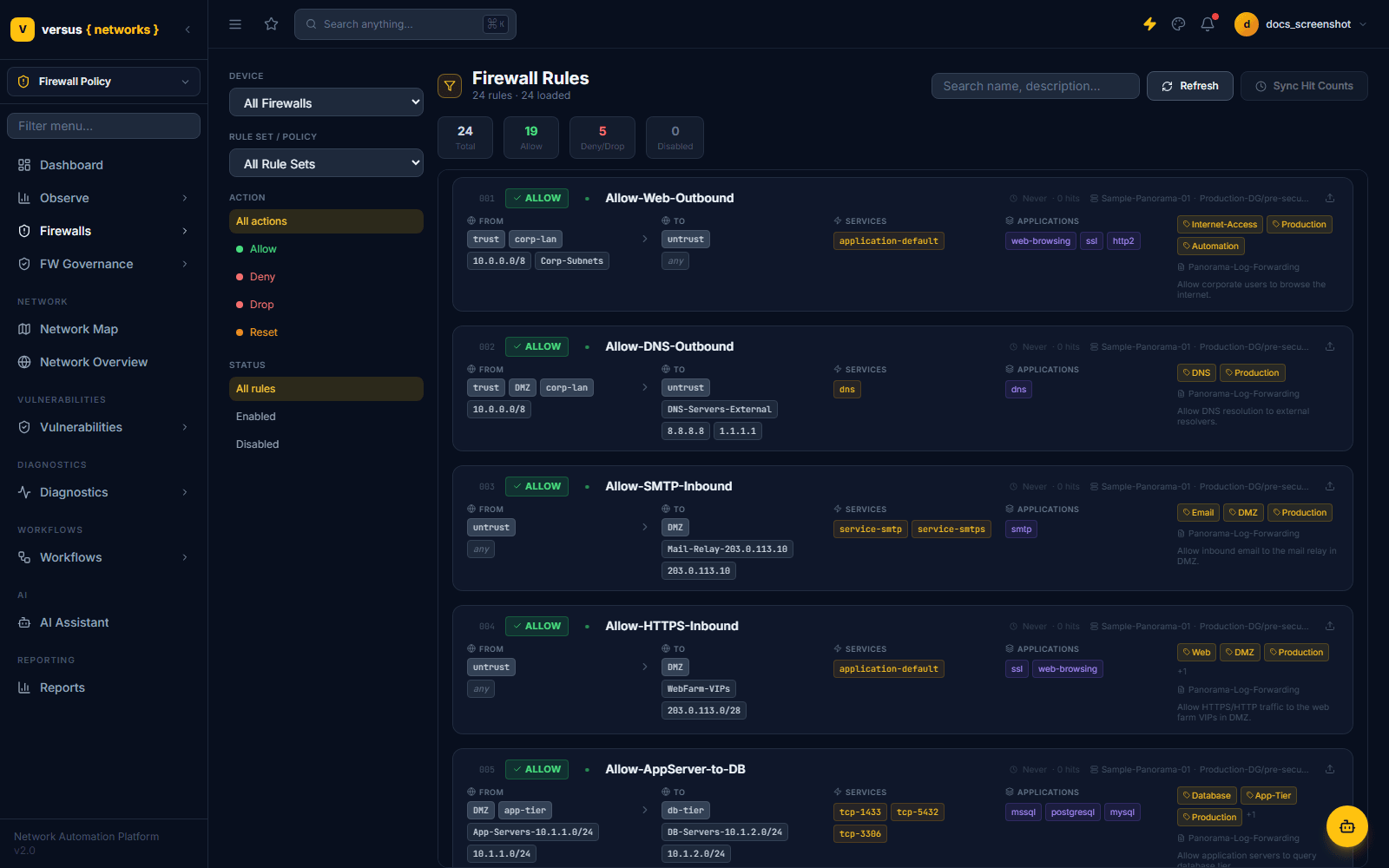This screenshot has width=1389, height=868.
Task: Toggle the hamburger menu icon
Action: coord(235,24)
